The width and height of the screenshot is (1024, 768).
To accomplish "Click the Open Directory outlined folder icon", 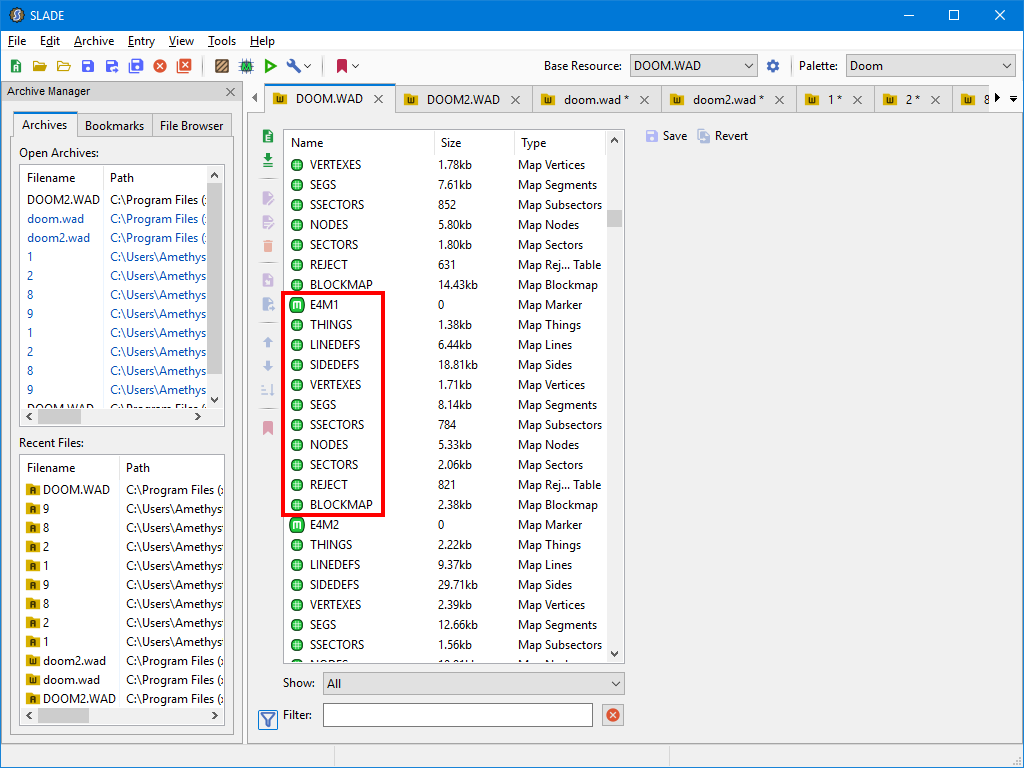I will pyautogui.click(x=63, y=66).
